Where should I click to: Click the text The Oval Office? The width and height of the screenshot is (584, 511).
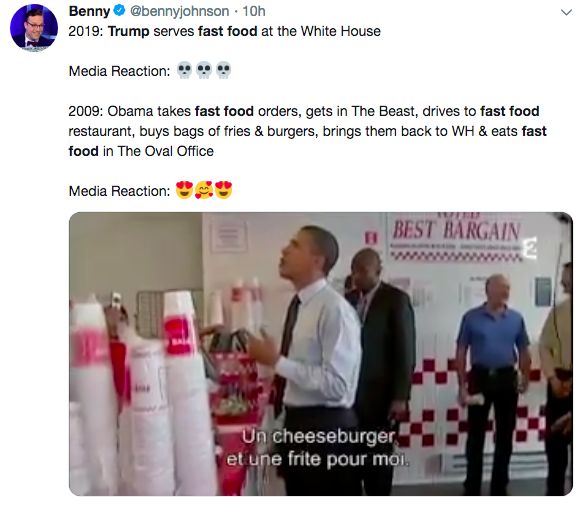166,151
